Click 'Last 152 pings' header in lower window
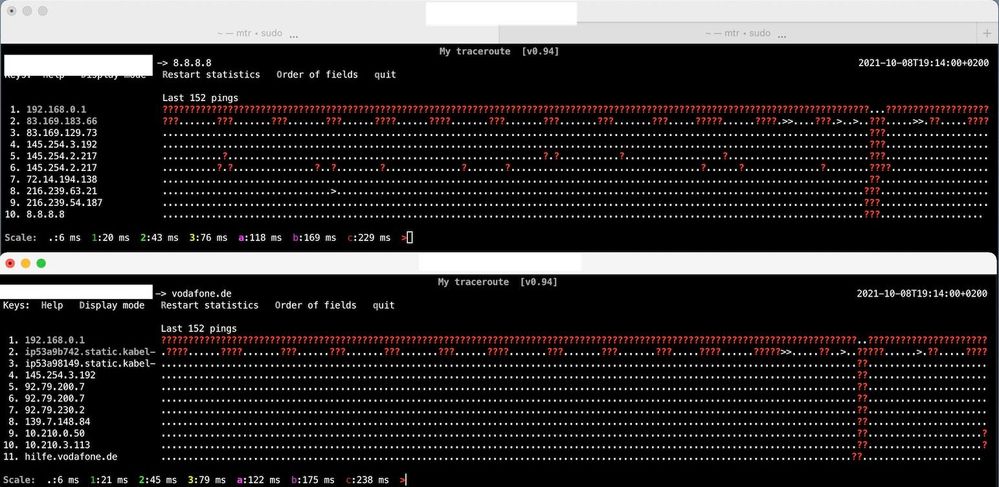Viewport: 999px width, 487px height. tap(199, 329)
